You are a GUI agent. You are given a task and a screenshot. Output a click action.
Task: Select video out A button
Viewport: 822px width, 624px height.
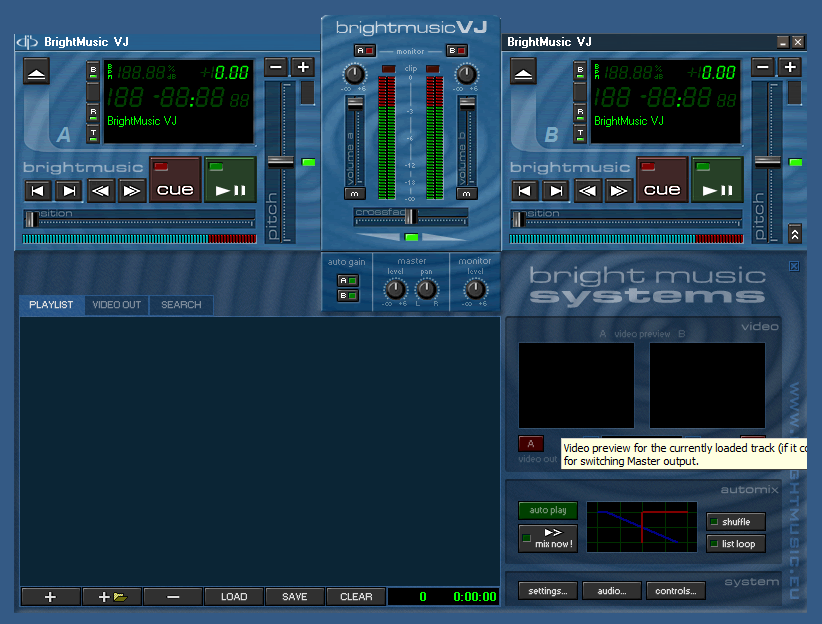531,444
